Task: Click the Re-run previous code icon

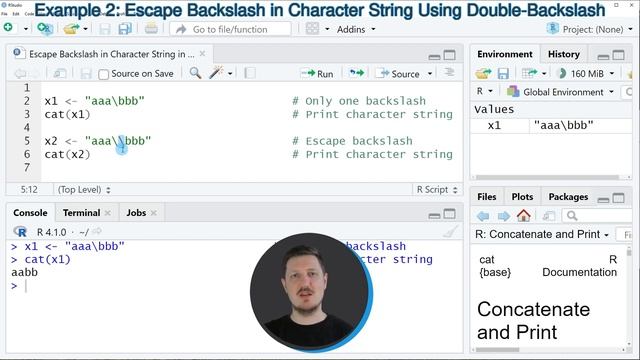Action: (x=356, y=73)
